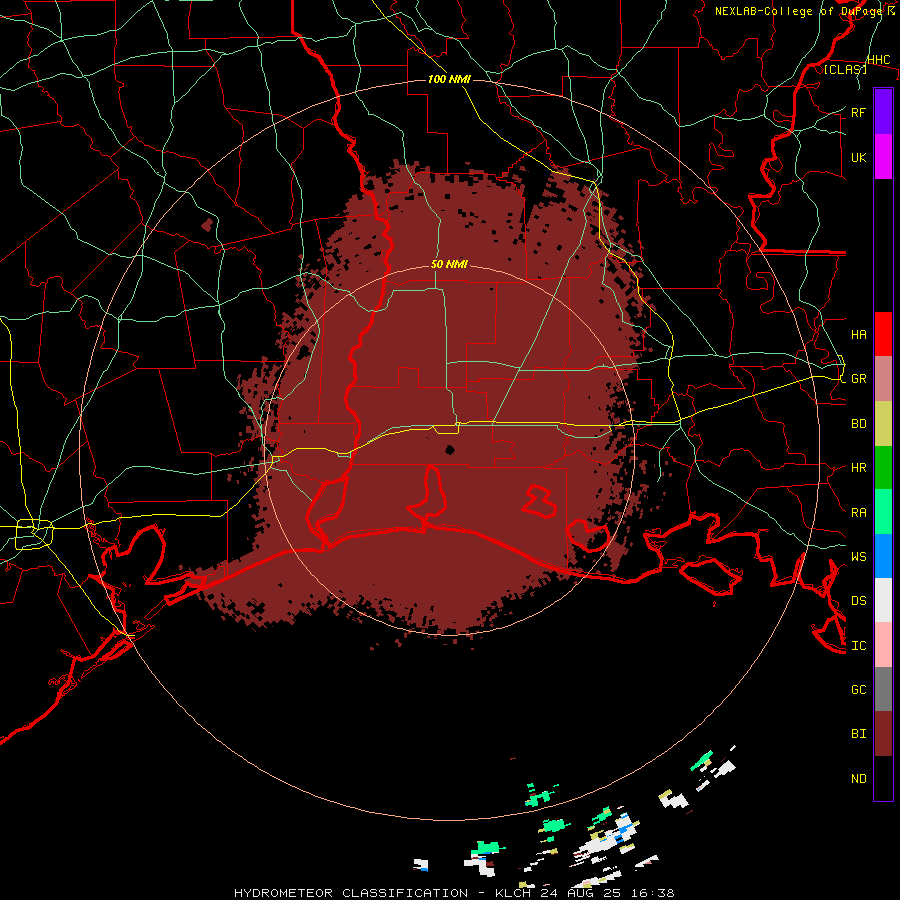Click the 'GR' legend label
The height and width of the screenshot is (900, 900).
point(858,379)
